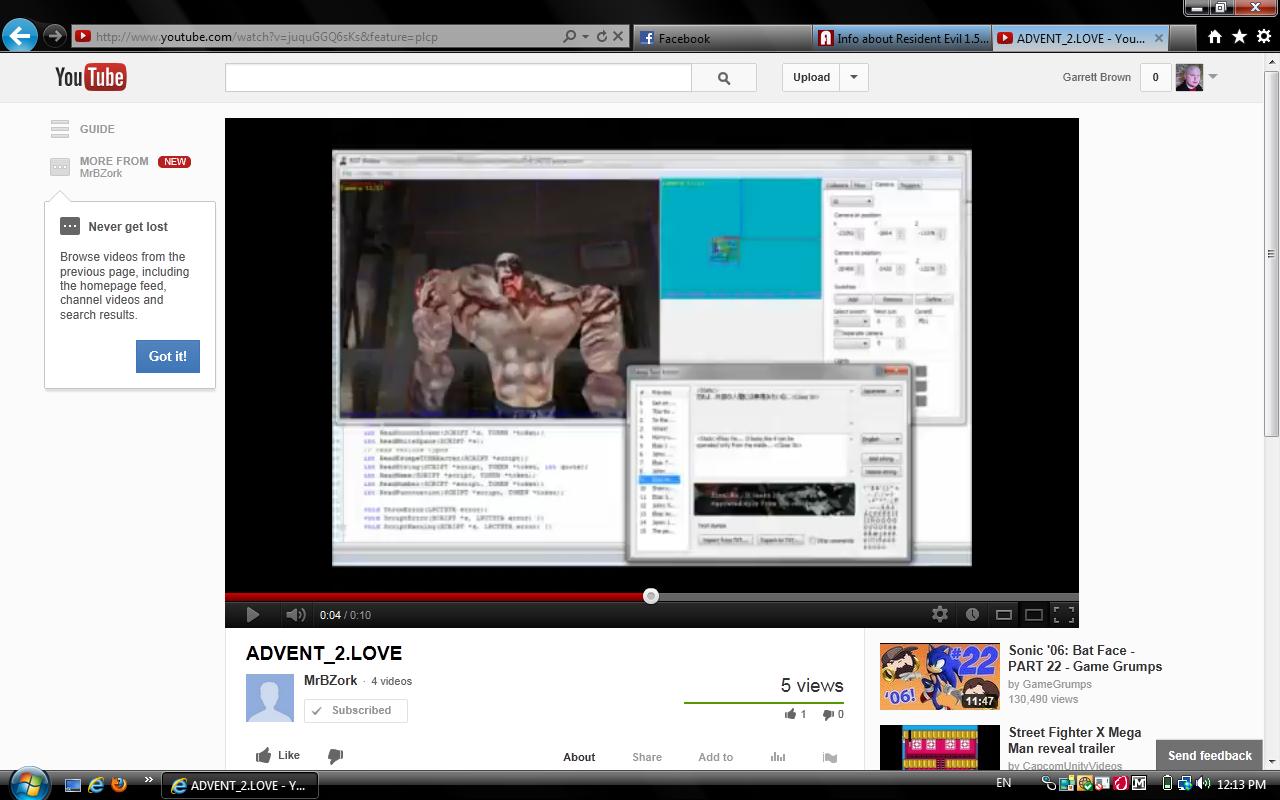Click the Upload button
The width and height of the screenshot is (1280, 800).
pyautogui.click(x=811, y=77)
